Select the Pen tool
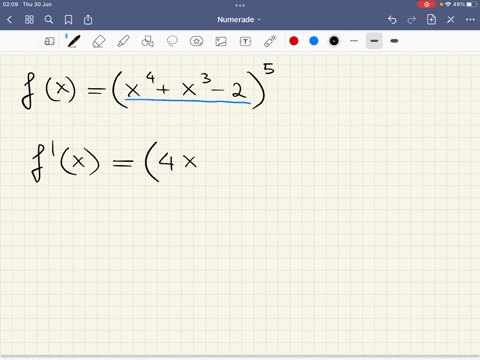Image resolution: width=480 pixels, height=360 pixels. click(73, 41)
